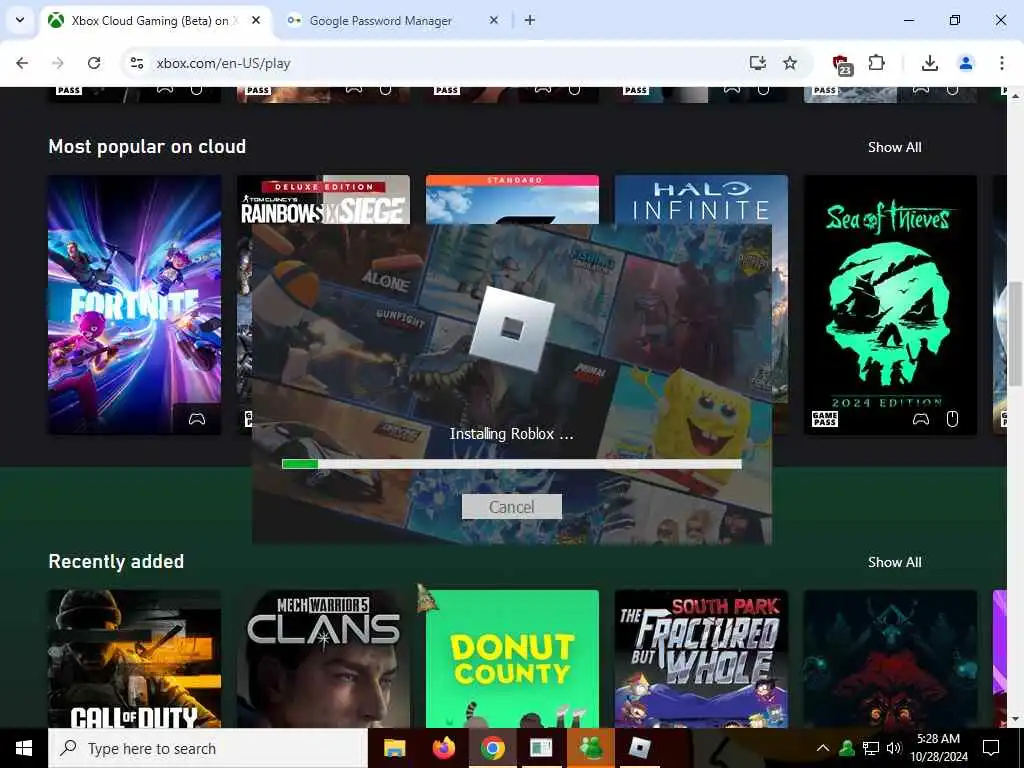Click the taskbar search box

pyautogui.click(x=208, y=748)
